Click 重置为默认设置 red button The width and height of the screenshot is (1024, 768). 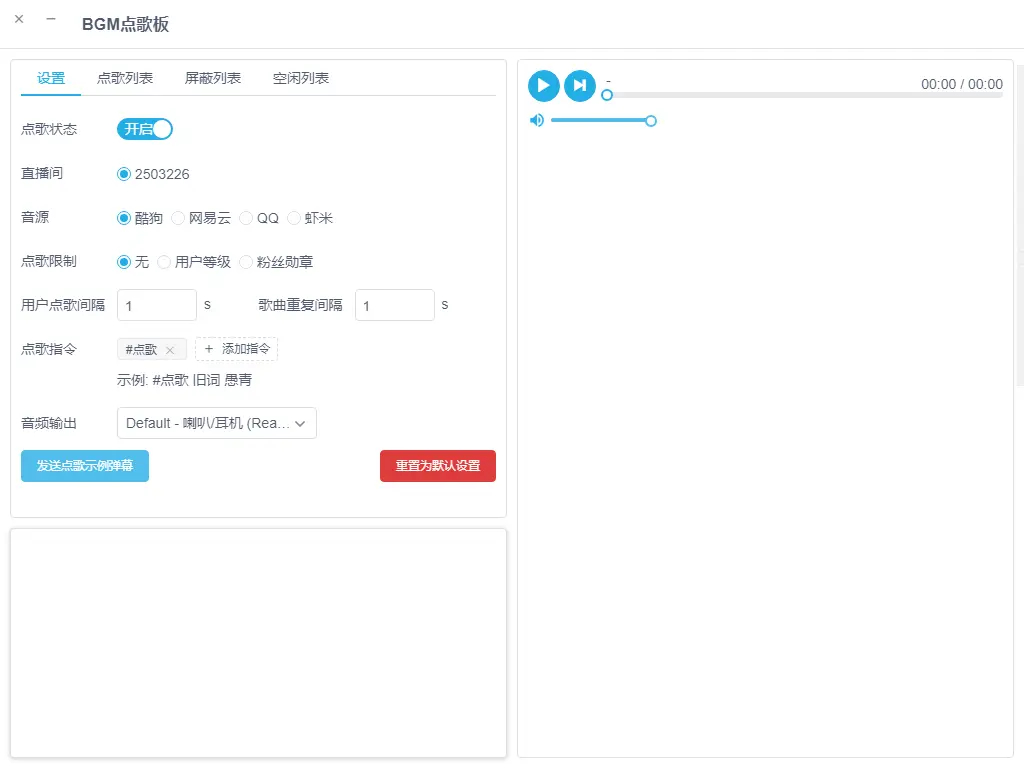(438, 466)
